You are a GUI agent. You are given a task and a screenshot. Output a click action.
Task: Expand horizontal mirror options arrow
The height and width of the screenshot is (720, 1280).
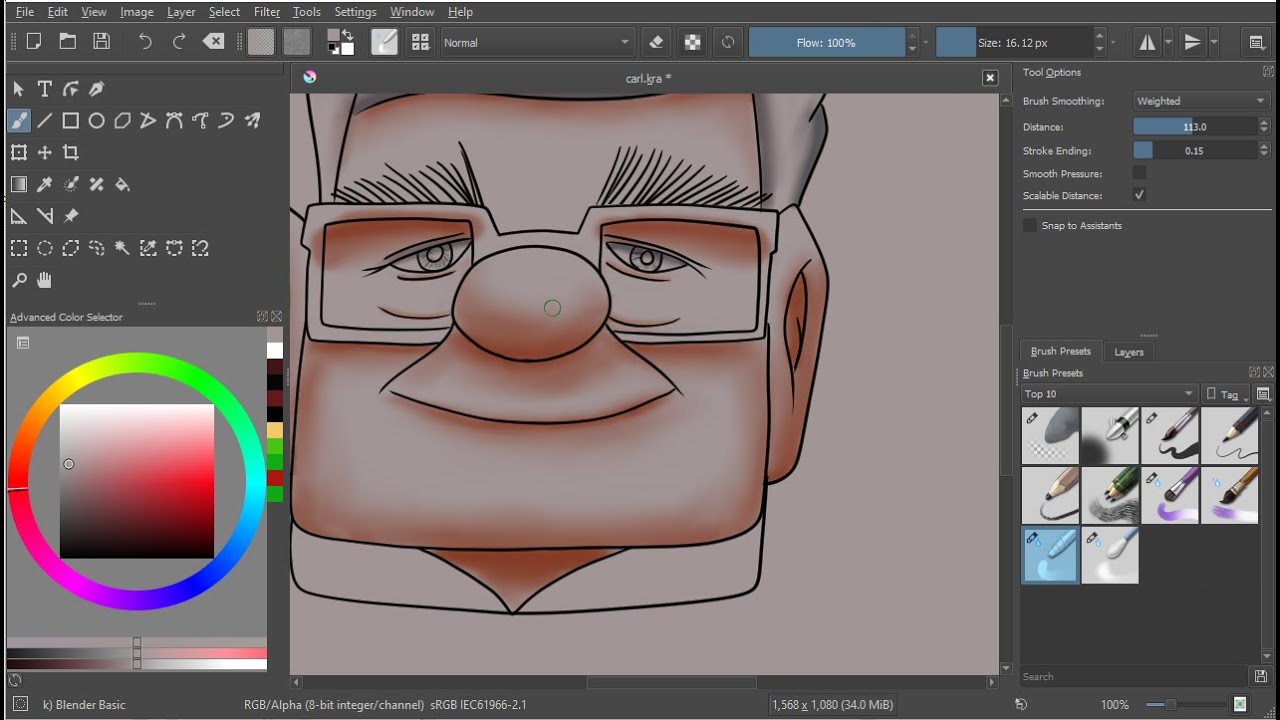point(1169,42)
